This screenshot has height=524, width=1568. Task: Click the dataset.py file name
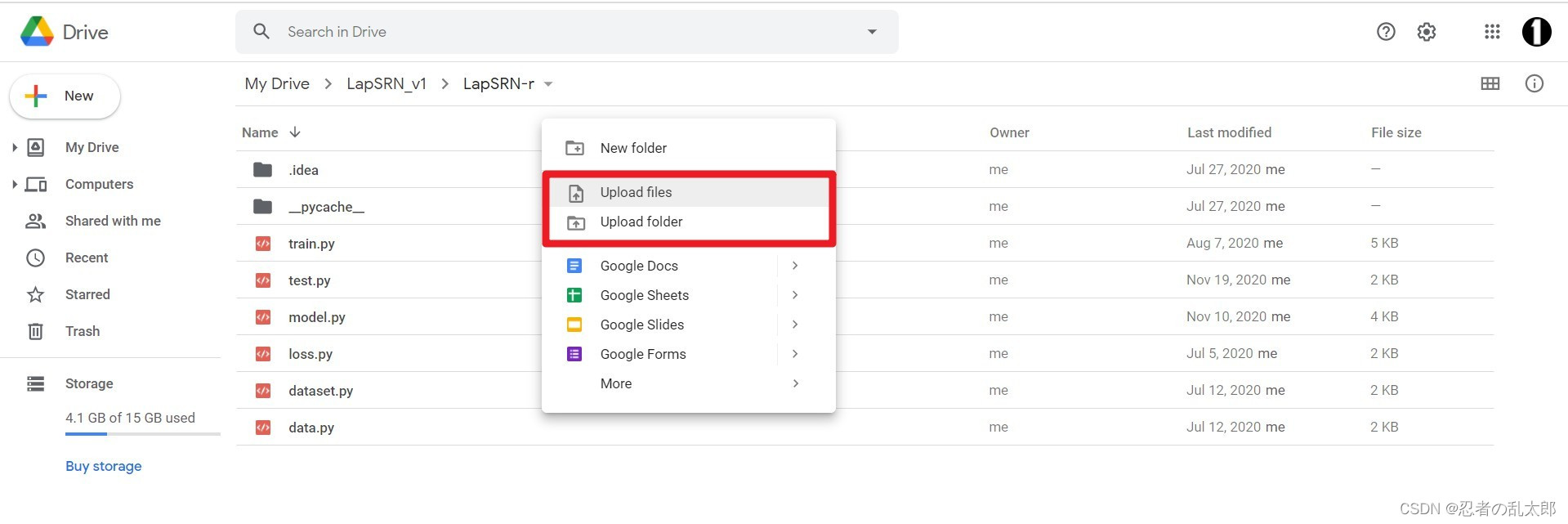321,391
